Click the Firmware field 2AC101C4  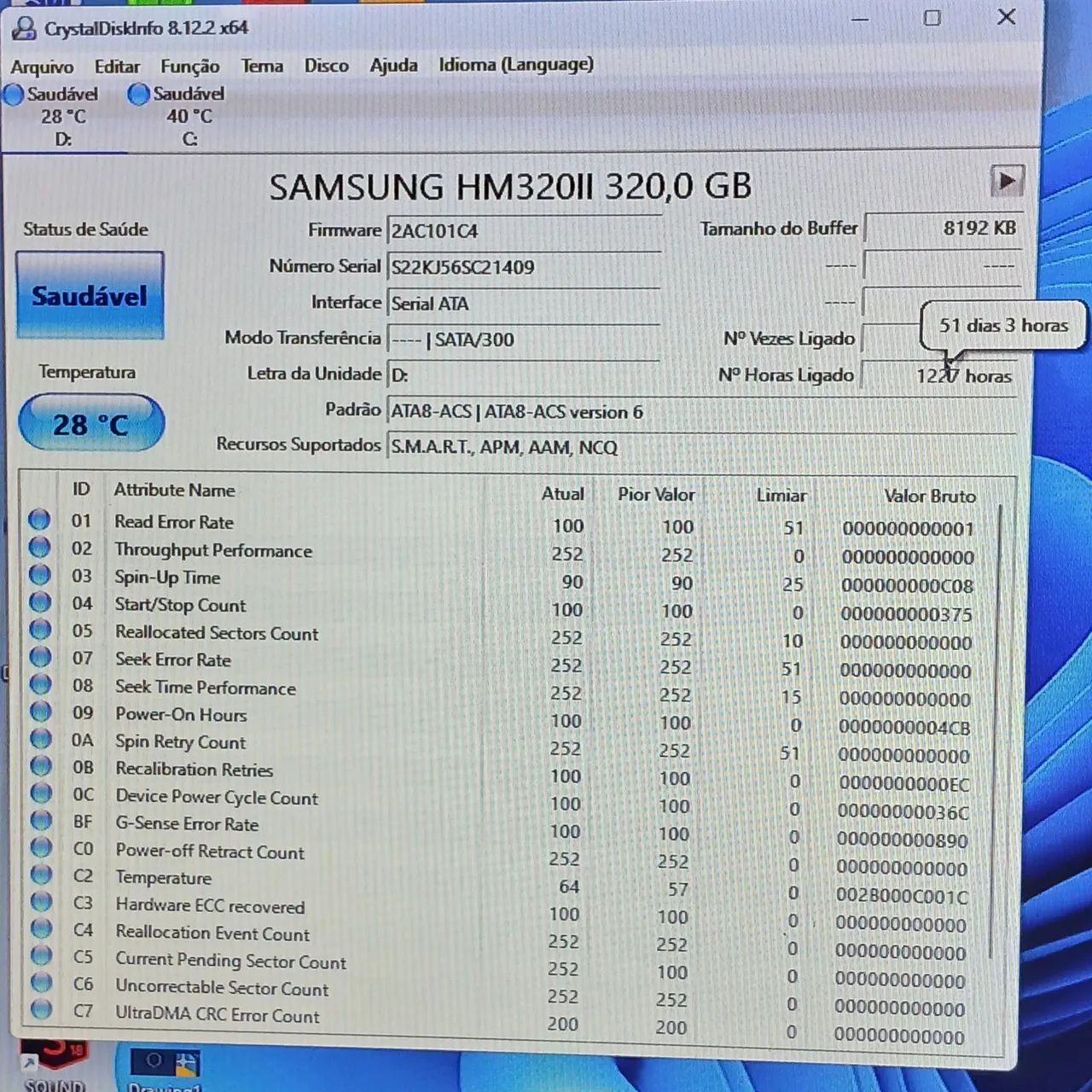pos(524,230)
